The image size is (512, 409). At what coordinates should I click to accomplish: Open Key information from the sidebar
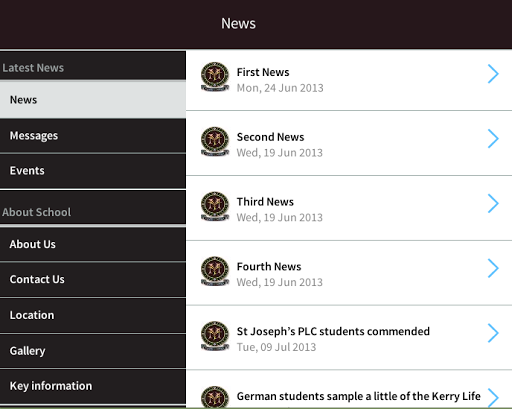point(93,386)
